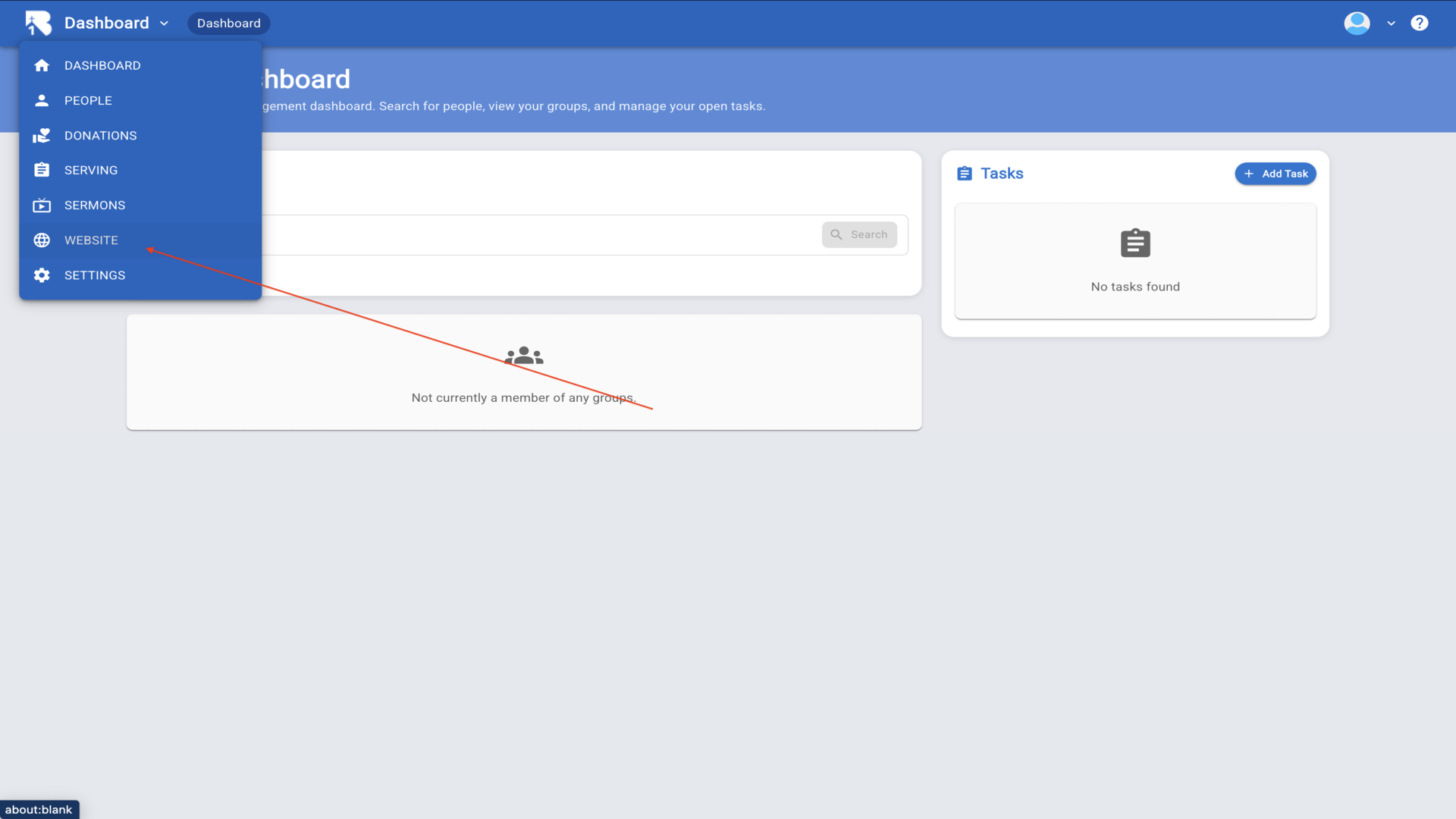The height and width of the screenshot is (819, 1456).
Task: Collapse the Dashboard navigation dropdown arrow
Action: 164,24
